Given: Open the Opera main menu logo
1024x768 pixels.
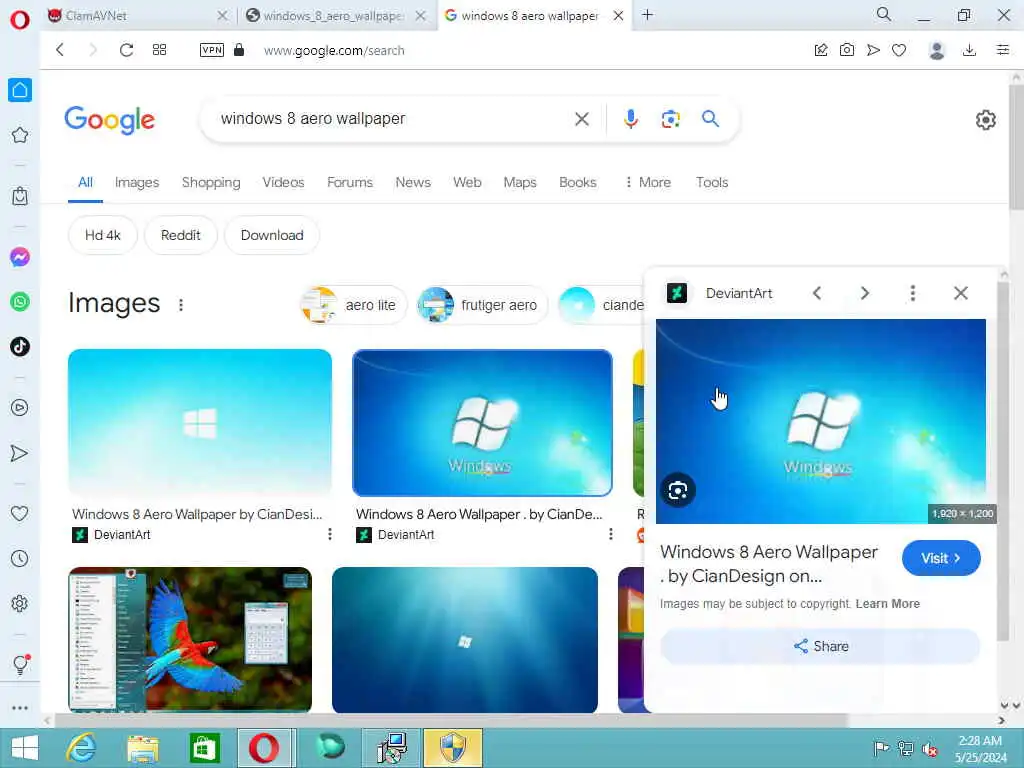Looking at the screenshot, I should coord(20,20).
